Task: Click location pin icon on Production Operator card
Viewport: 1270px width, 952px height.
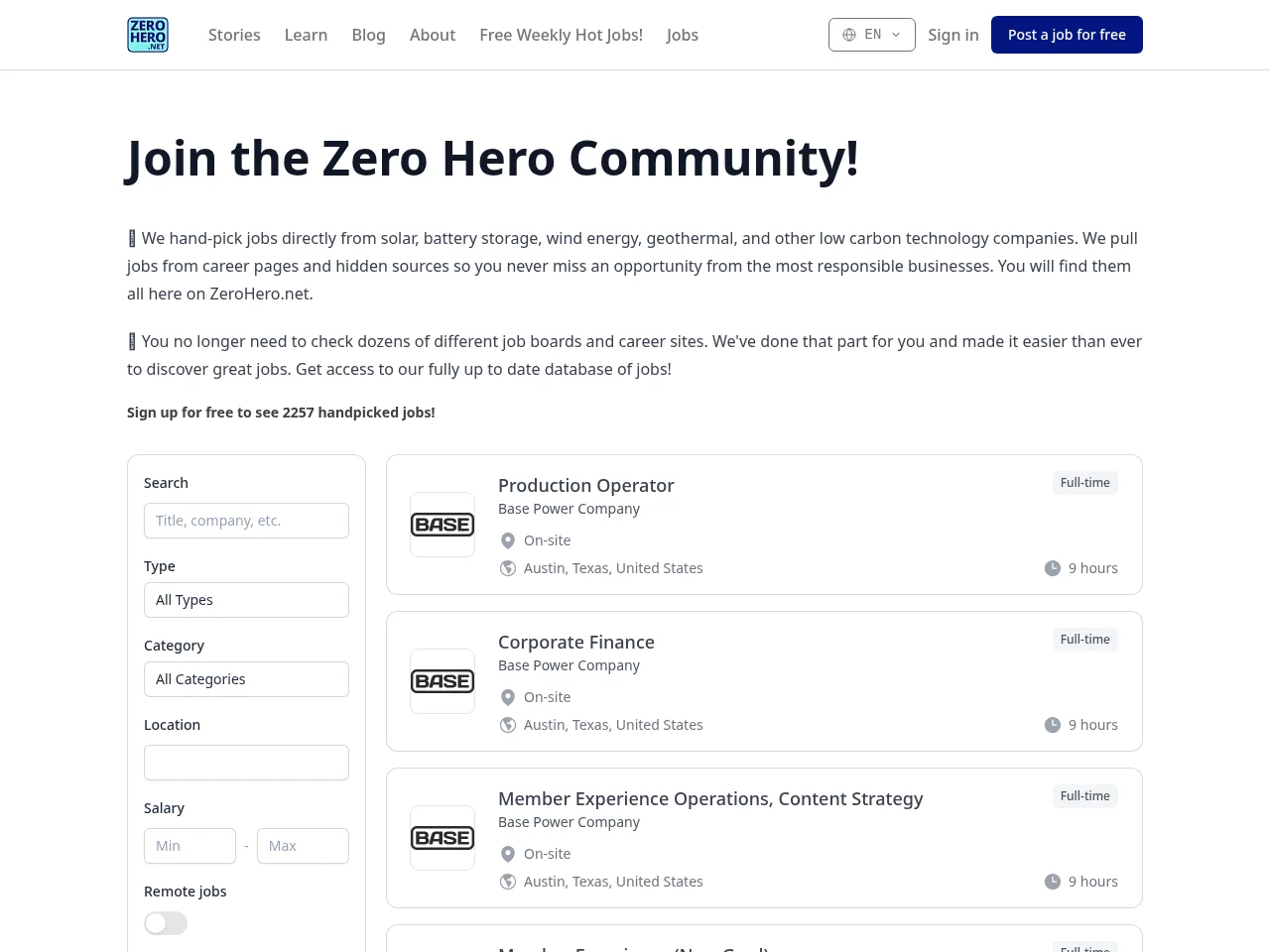Action: coord(508,540)
